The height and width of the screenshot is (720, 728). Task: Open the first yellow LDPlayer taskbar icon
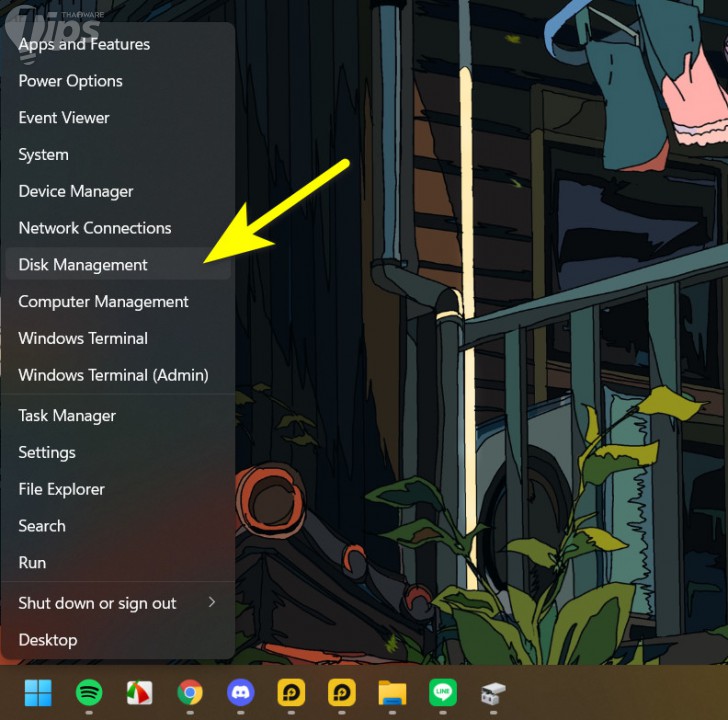(x=291, y=693)
